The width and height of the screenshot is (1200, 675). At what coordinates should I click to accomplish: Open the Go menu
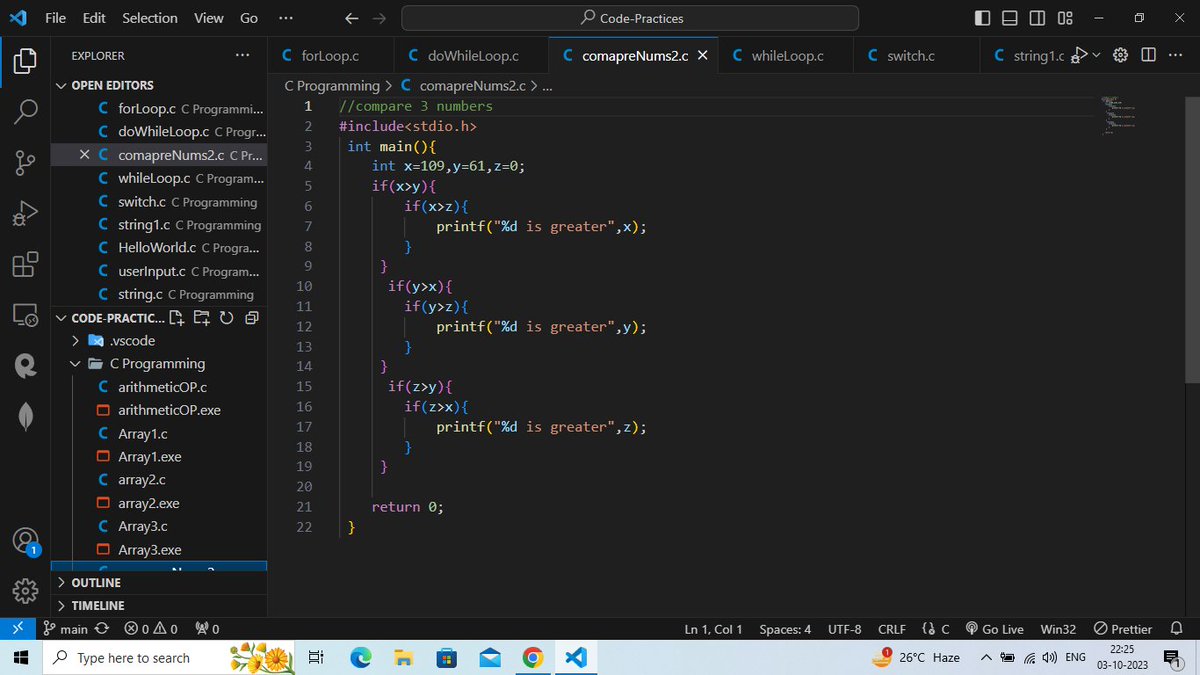coord(249,18)
